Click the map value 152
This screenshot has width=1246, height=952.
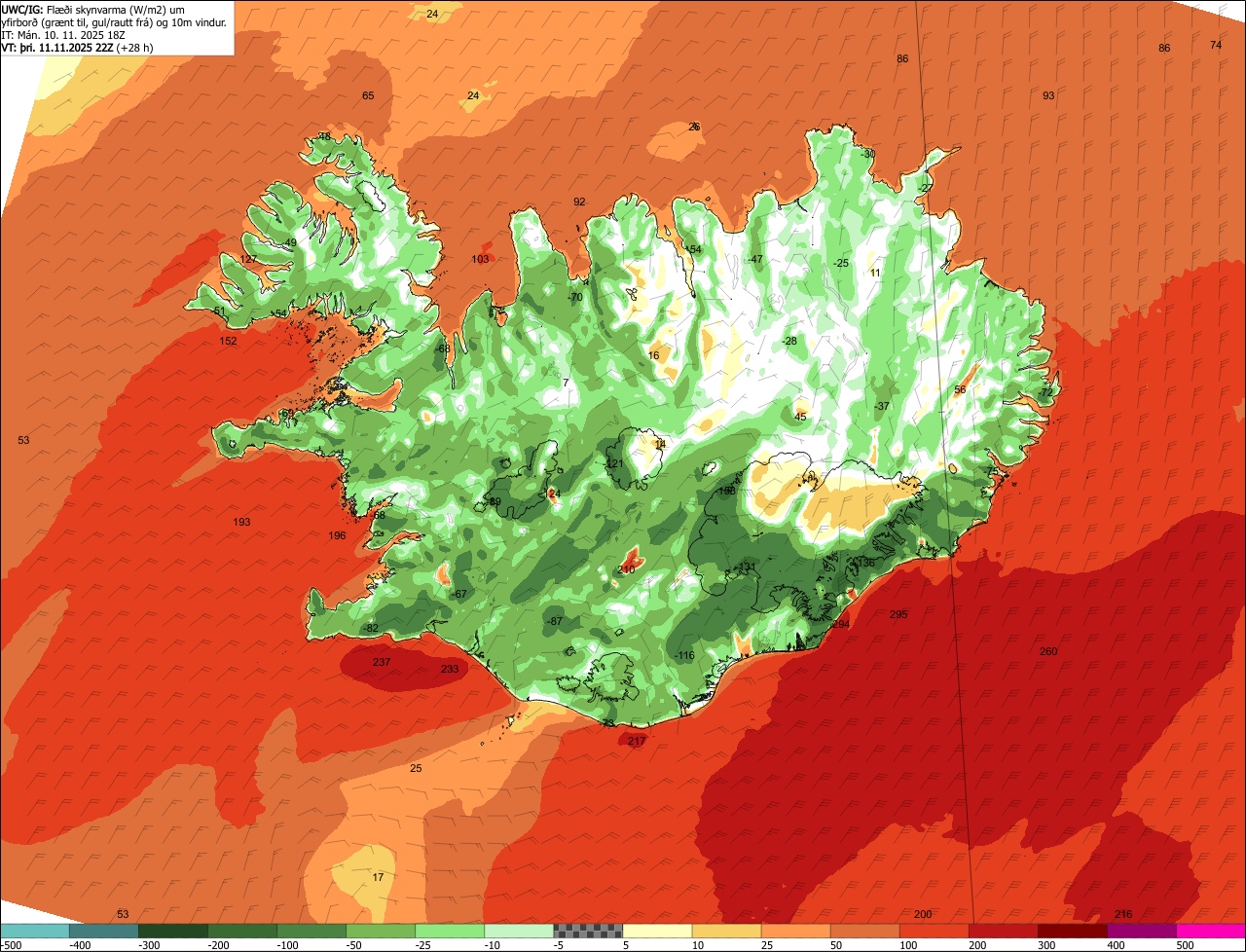(x=228, y=341)
